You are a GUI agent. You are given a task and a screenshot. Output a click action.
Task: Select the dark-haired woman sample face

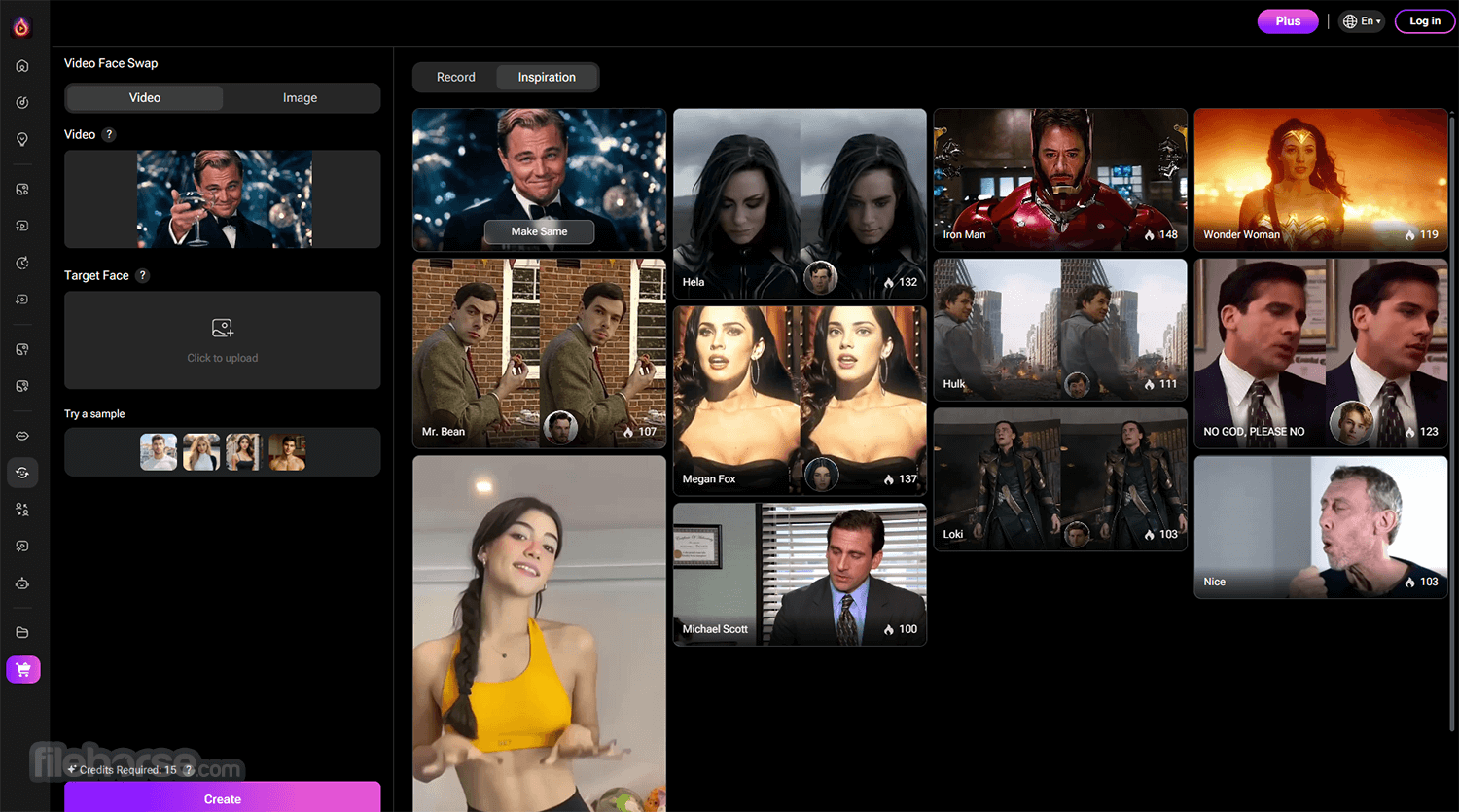click(x=244, y=452)
